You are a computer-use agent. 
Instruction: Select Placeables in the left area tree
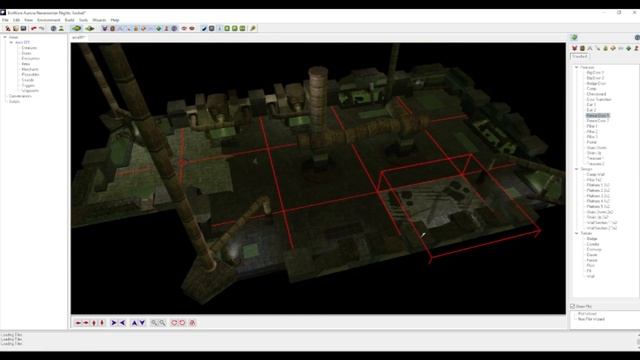(x=30, y=75)
